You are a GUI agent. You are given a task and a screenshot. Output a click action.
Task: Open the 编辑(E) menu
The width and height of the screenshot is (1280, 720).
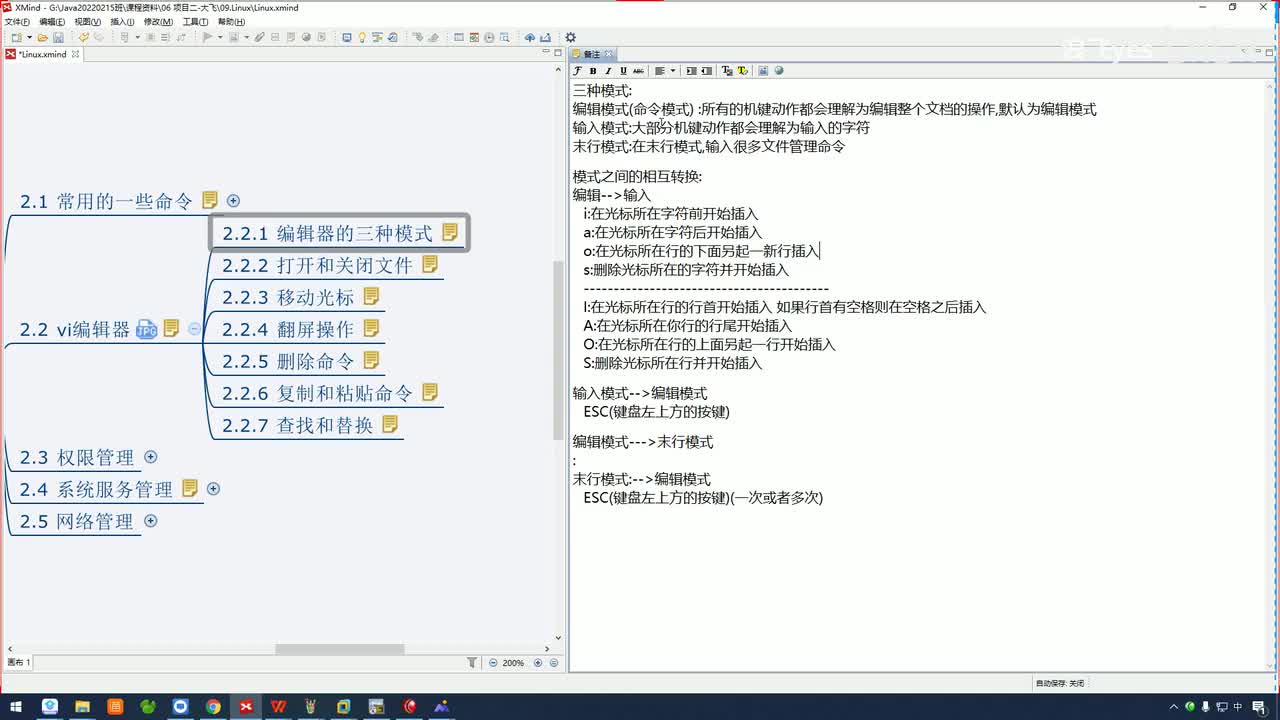click(x=52, y=21)
